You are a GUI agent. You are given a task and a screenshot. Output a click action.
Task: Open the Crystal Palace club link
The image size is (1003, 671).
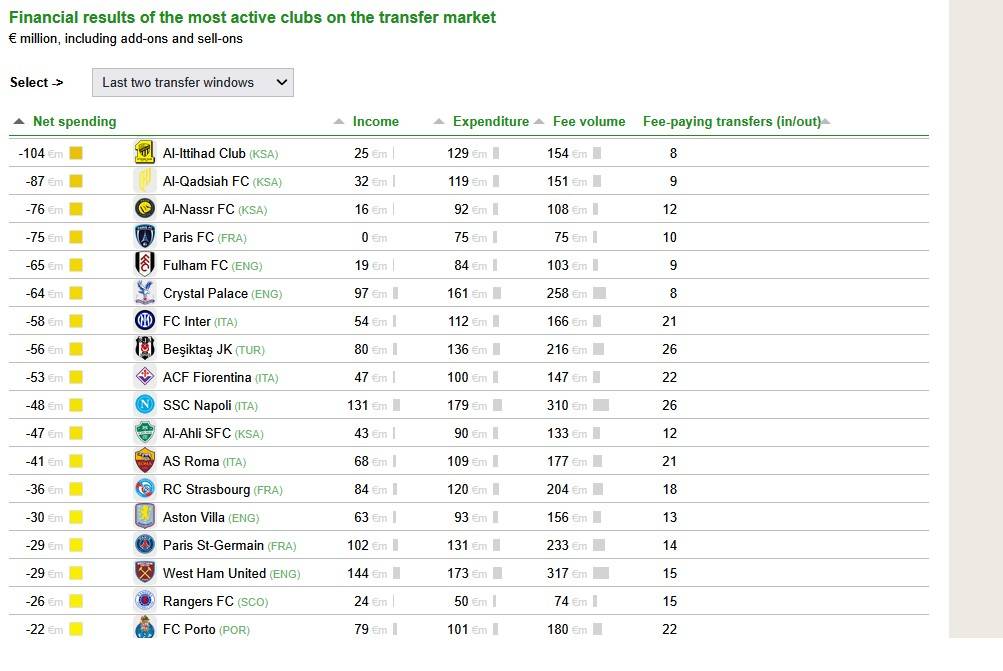(x=205, y=293)
